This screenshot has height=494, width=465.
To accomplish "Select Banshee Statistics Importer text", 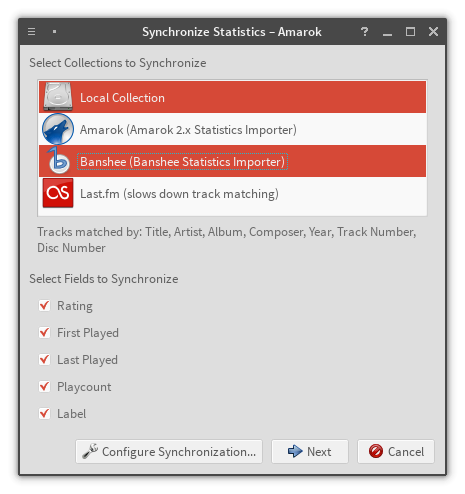I will (182, 162).
